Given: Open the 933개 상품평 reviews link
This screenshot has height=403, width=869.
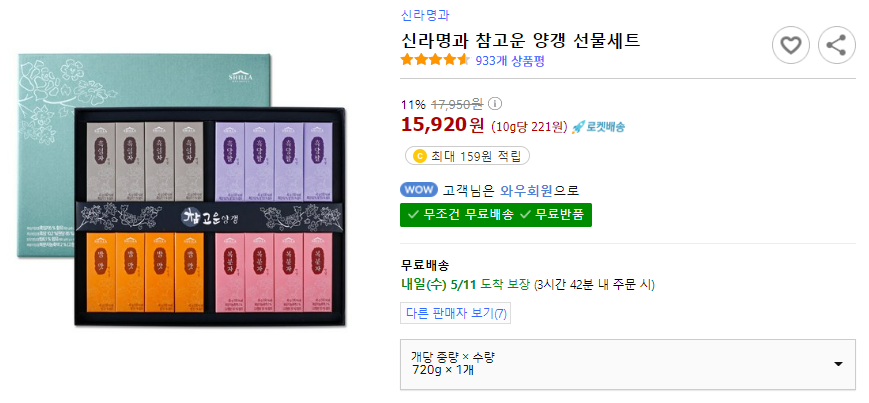Looking at the screenshot, I should coord(510,61).
